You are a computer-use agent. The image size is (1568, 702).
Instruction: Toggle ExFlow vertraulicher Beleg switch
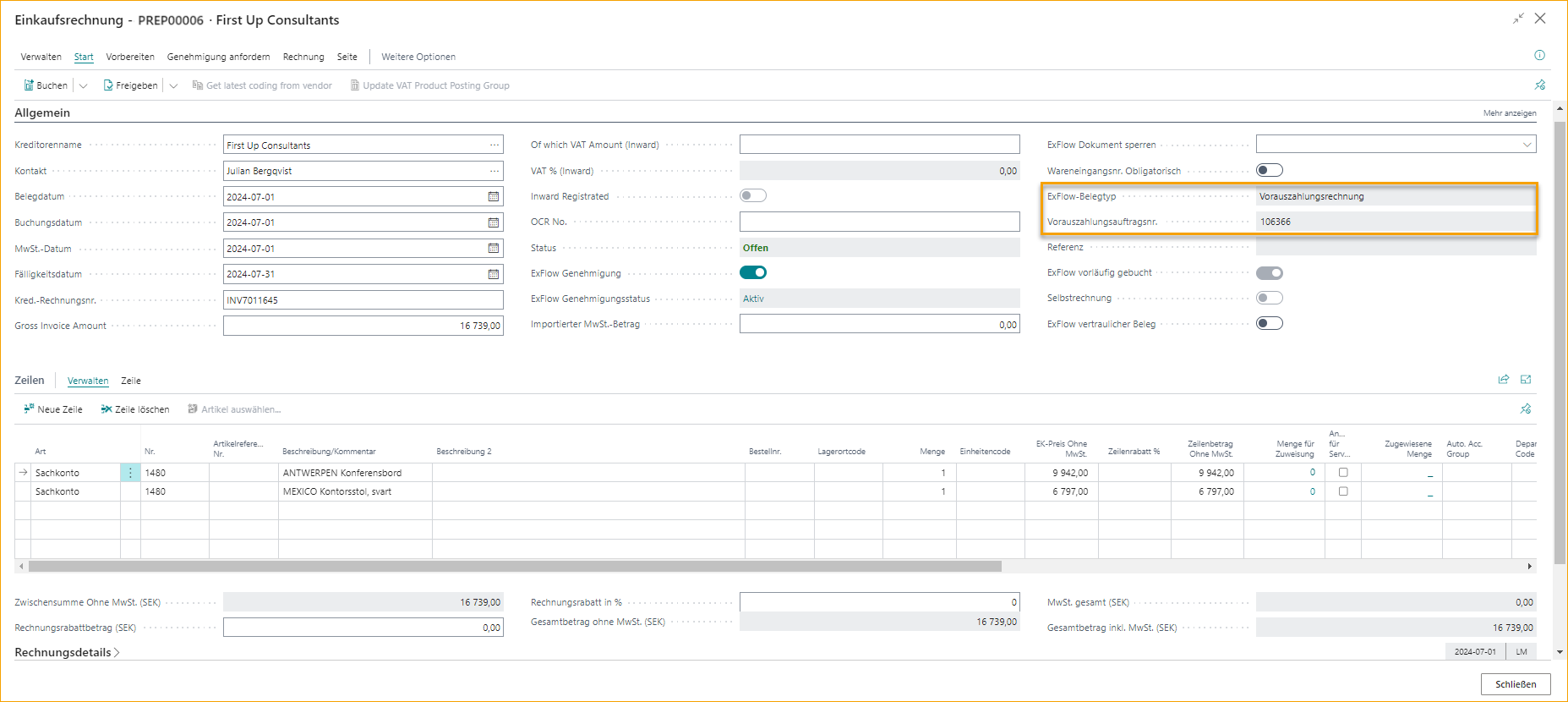coord(1270,323)
